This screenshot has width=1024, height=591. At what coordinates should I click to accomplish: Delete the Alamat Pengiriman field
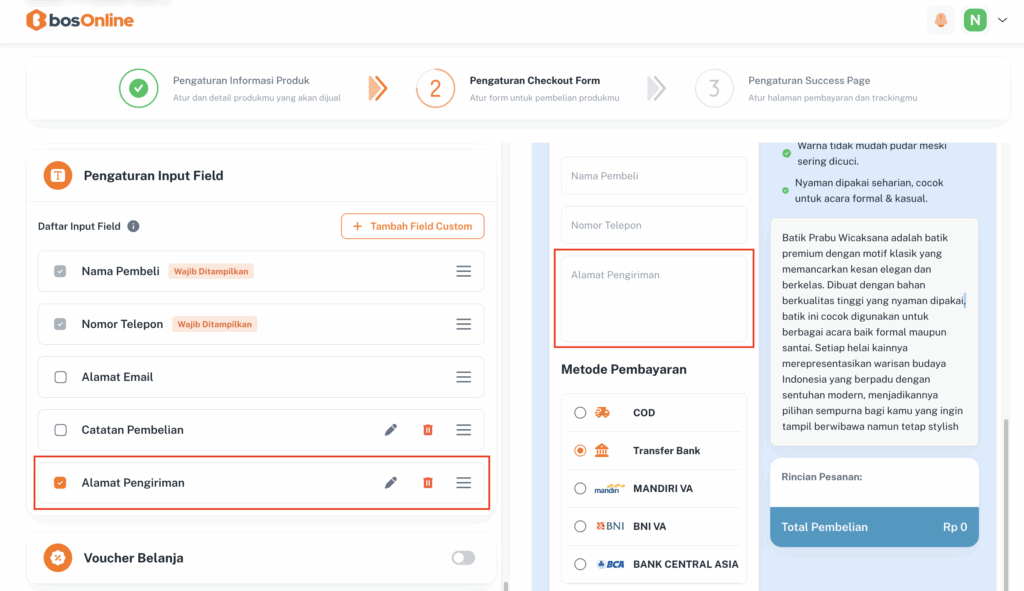point(428,483)
